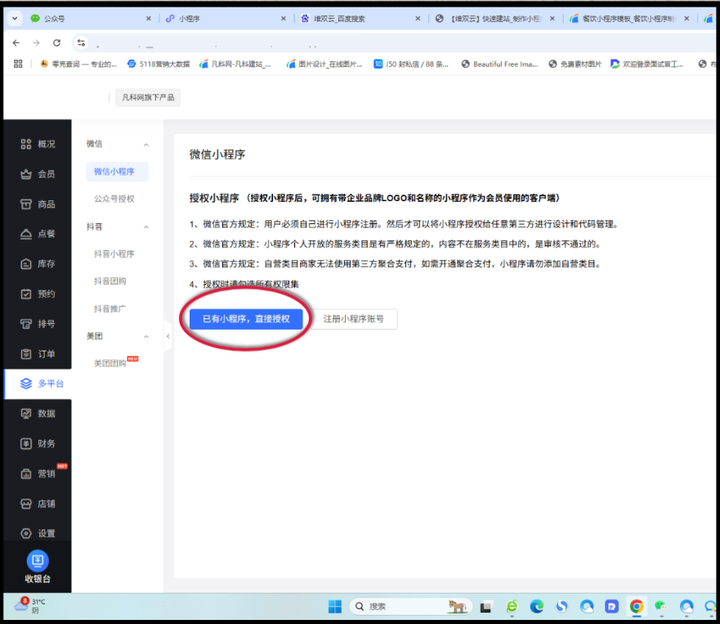Open the 设置 settings gear icon
The height and width of the screenshot is (624, 720).
[27, 533]
